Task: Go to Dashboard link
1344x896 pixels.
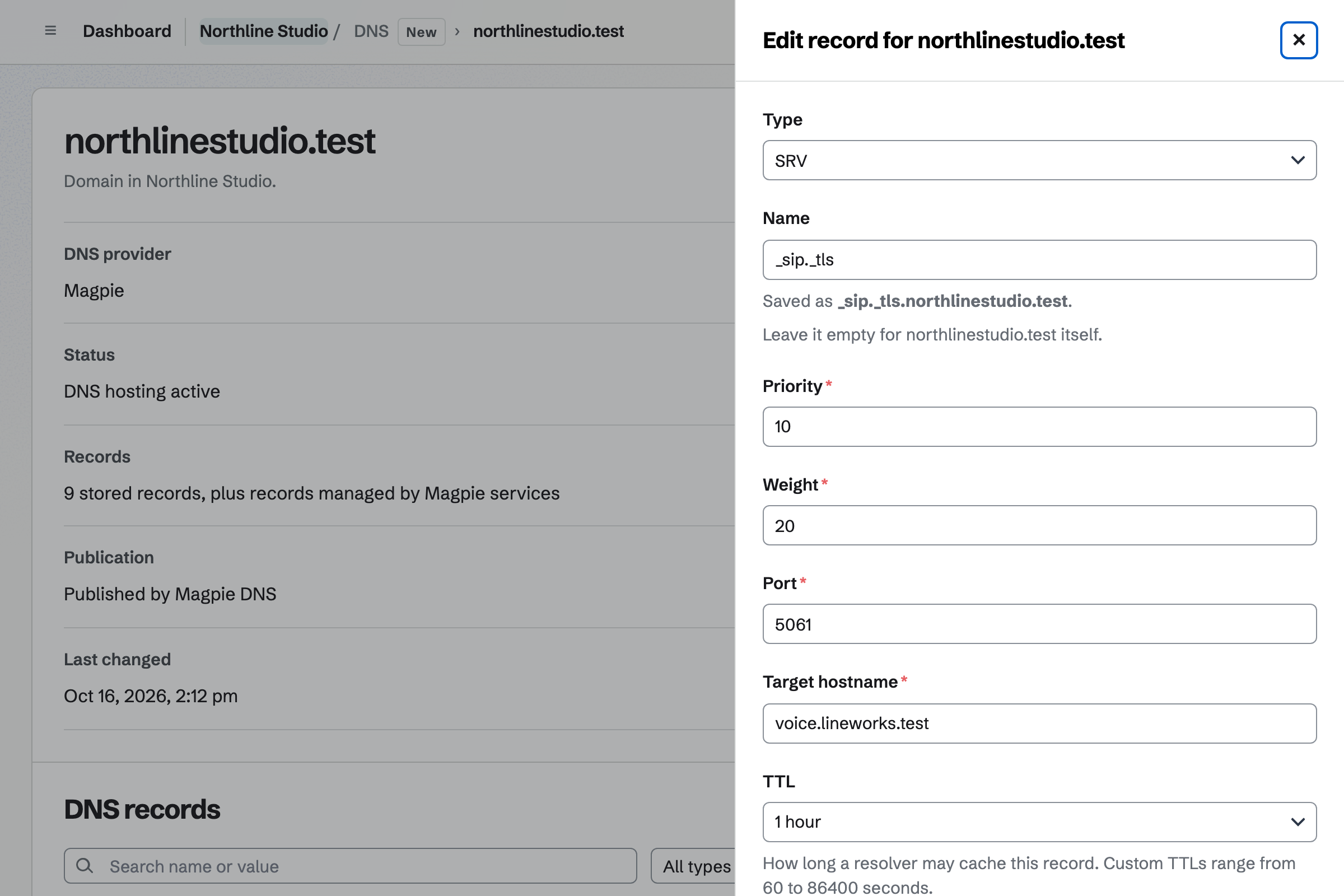Action: 127,31
